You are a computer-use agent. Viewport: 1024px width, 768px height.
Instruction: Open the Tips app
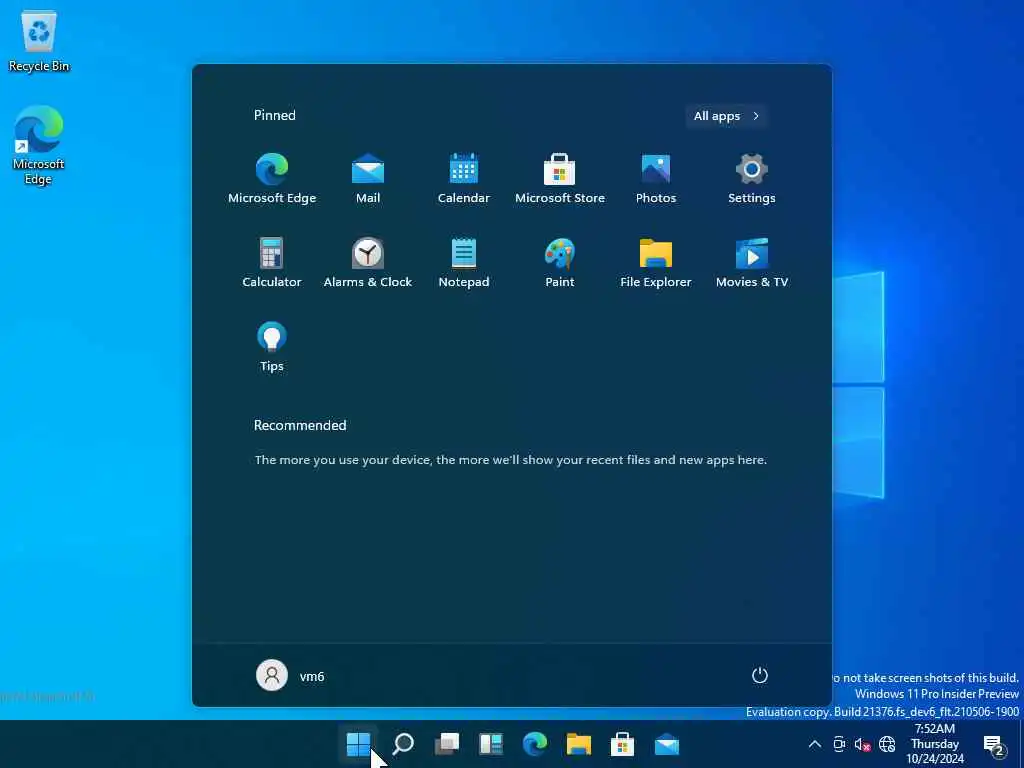[x=272, y=347]
